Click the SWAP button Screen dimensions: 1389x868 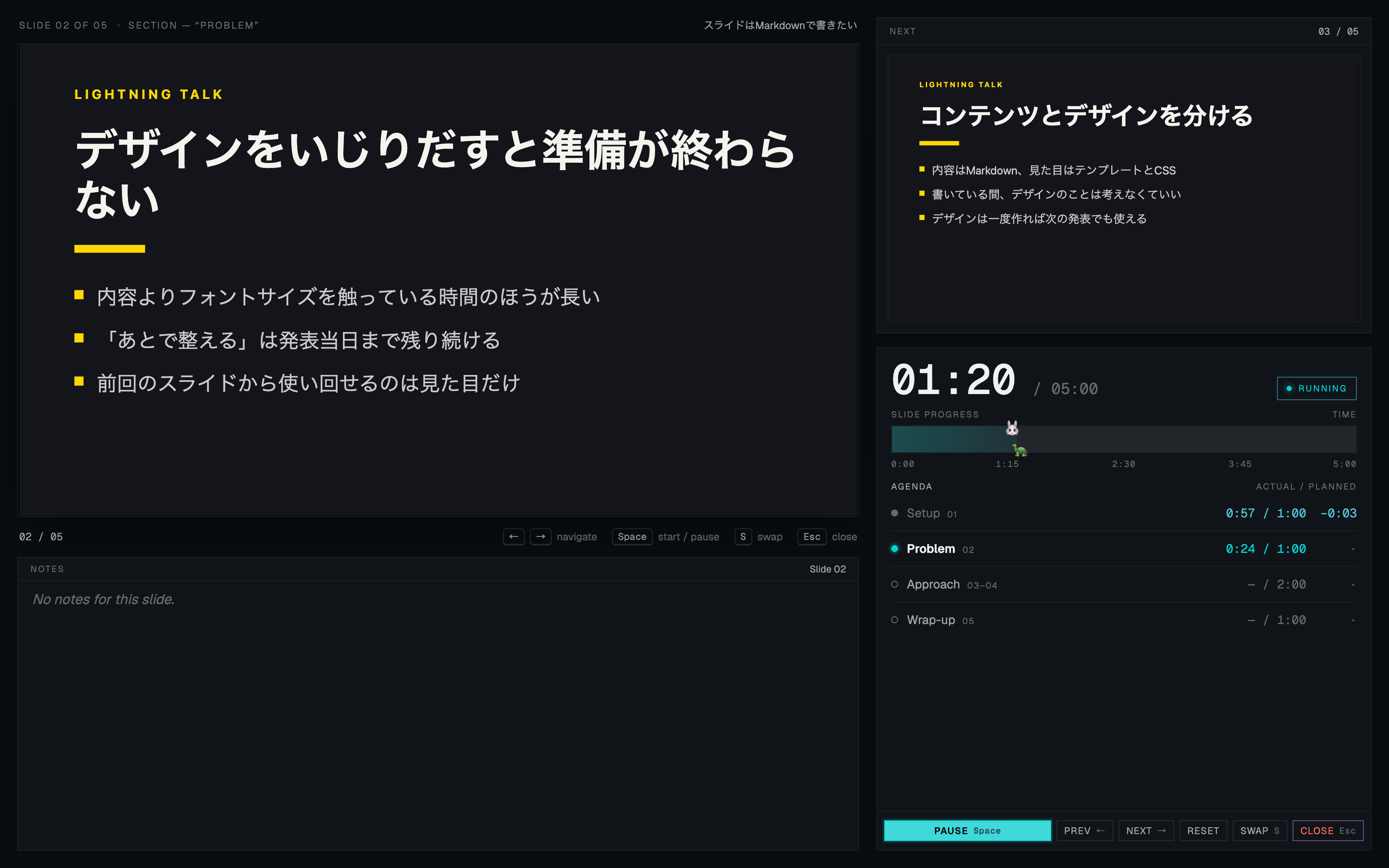[x=1260, y=831]
